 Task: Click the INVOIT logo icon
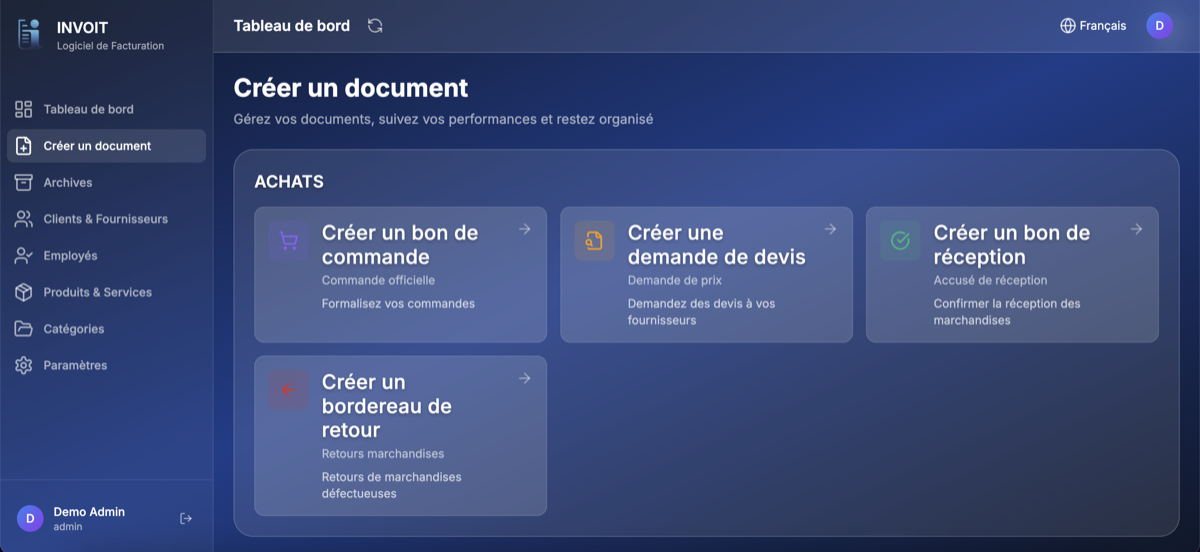pyautogui.click(x=29, y=34)
